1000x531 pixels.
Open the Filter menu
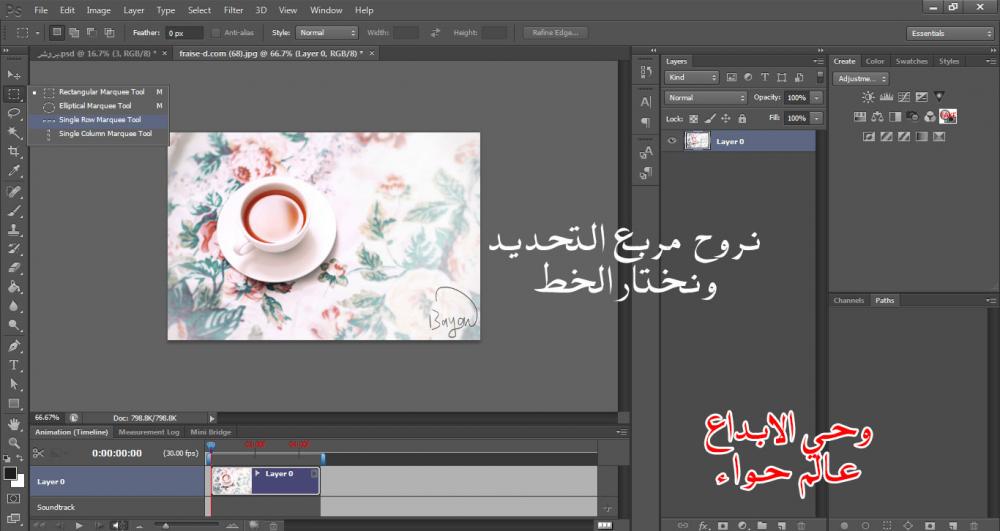tap(233, 10)
